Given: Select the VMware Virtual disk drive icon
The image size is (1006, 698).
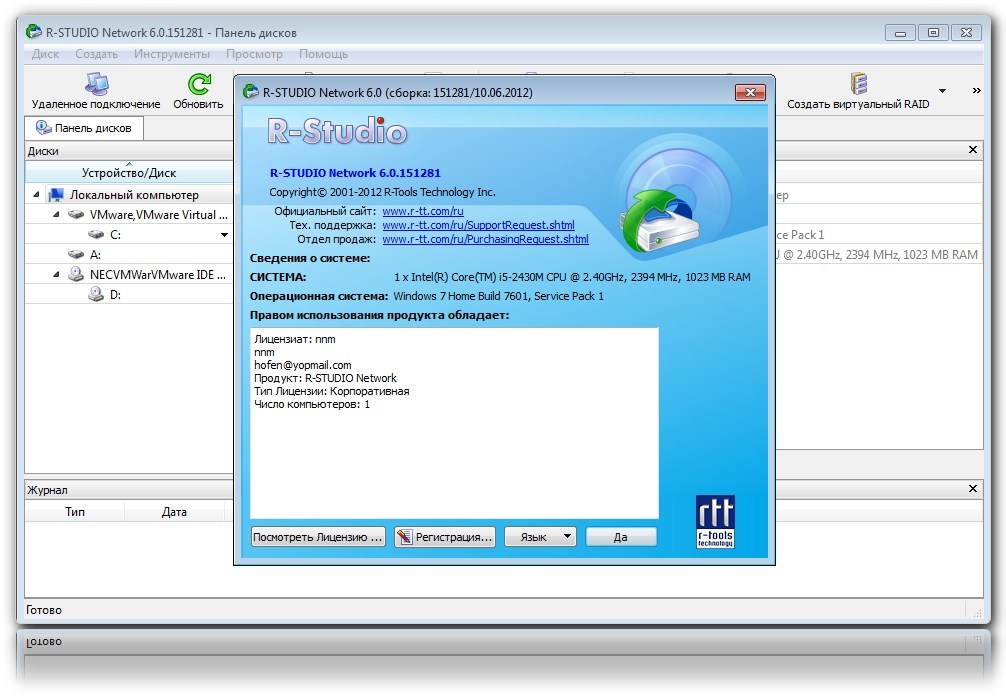Looking at the screenshot, I should [77, 215].
